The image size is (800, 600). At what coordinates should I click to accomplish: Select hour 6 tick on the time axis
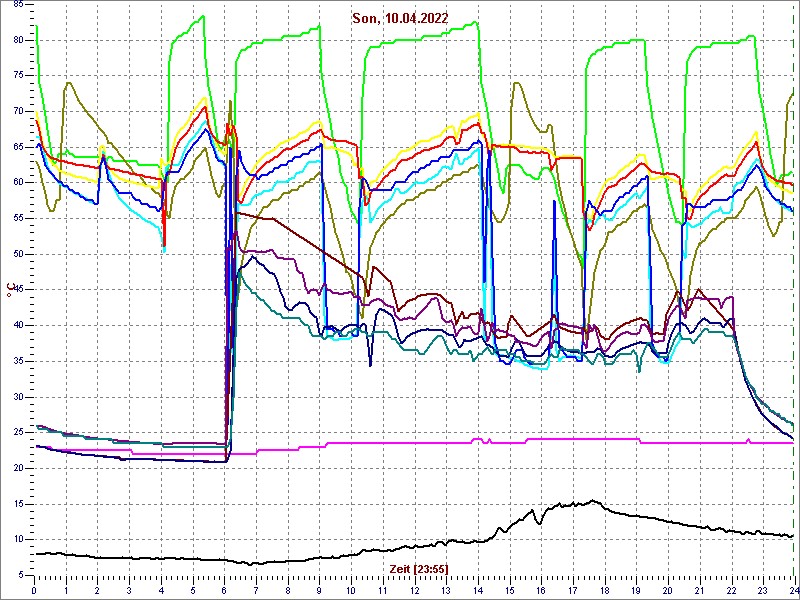(x=225, y=589)
